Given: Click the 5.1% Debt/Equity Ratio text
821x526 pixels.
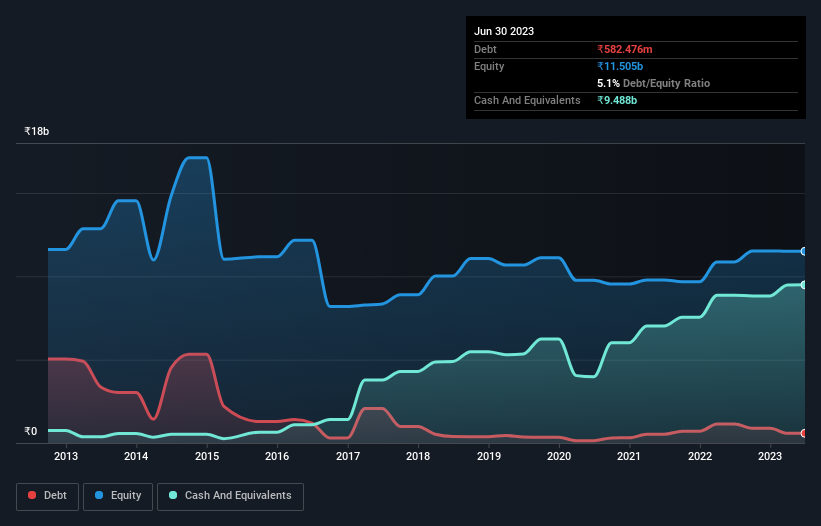Looking at the screenshot, I should (x=653, y=83).
